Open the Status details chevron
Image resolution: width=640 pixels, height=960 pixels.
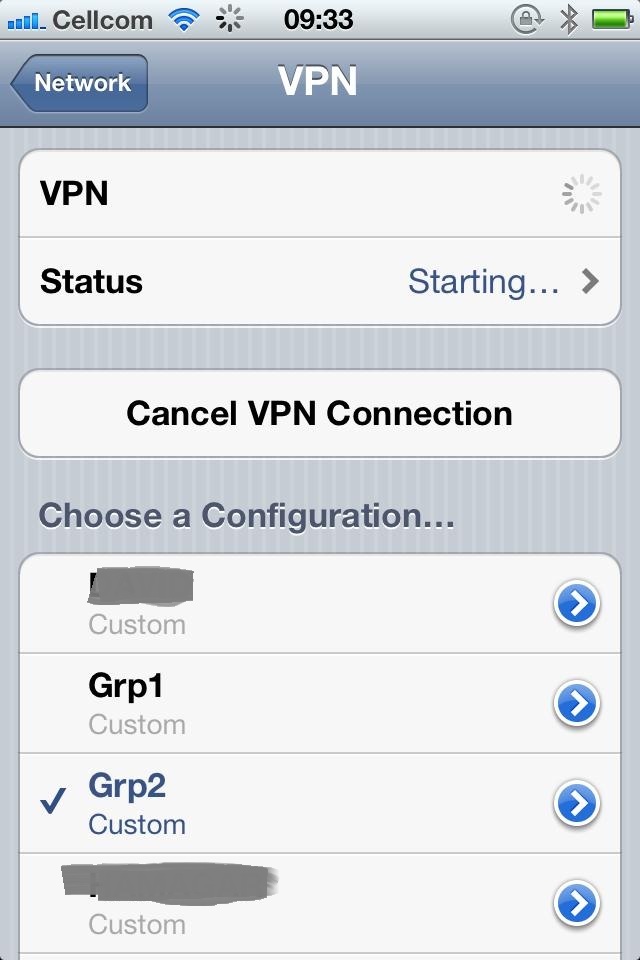(x=590, y=282)
